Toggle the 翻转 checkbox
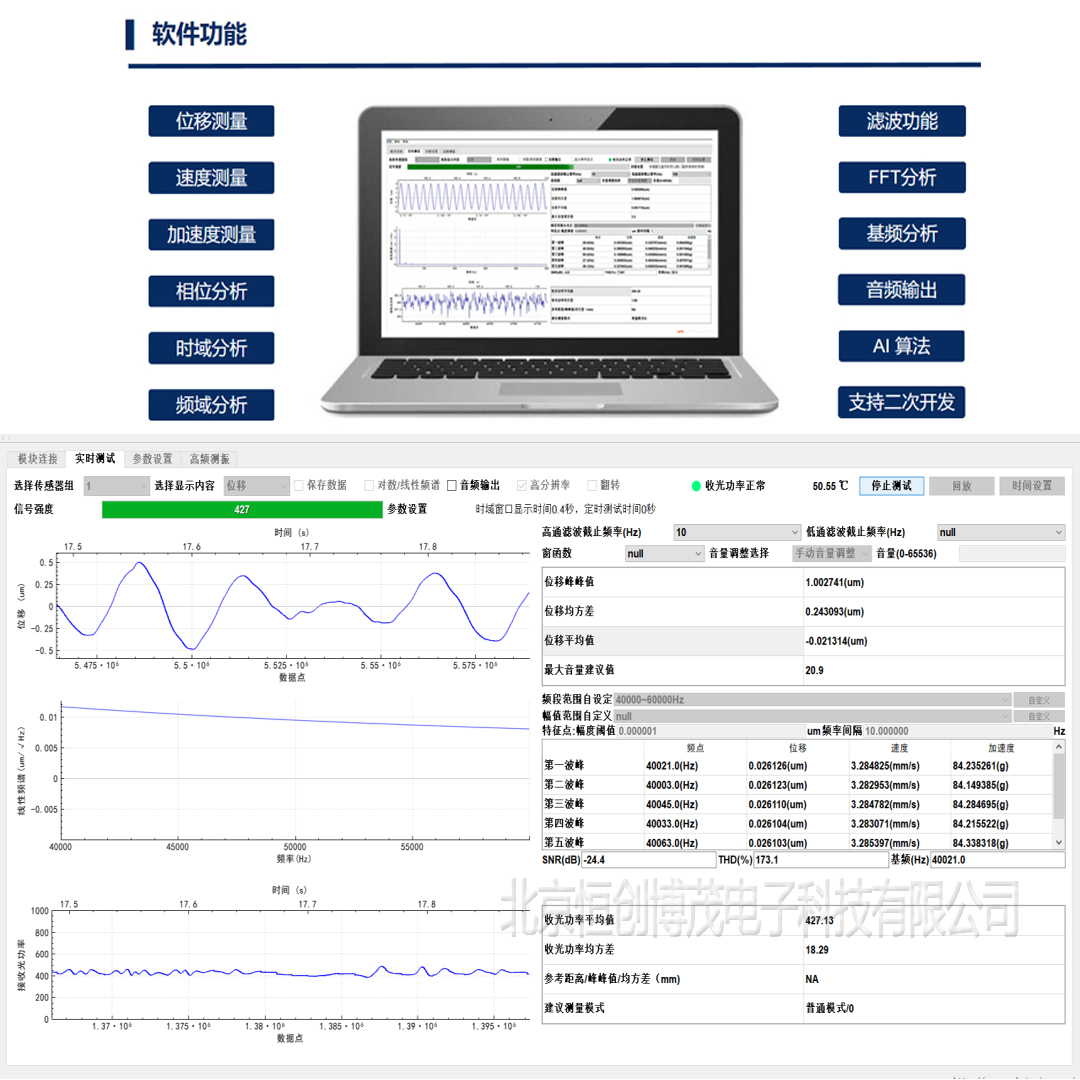Image resolution: width=1080 pixels, height=1080 pixels. [x=593, y=485]
